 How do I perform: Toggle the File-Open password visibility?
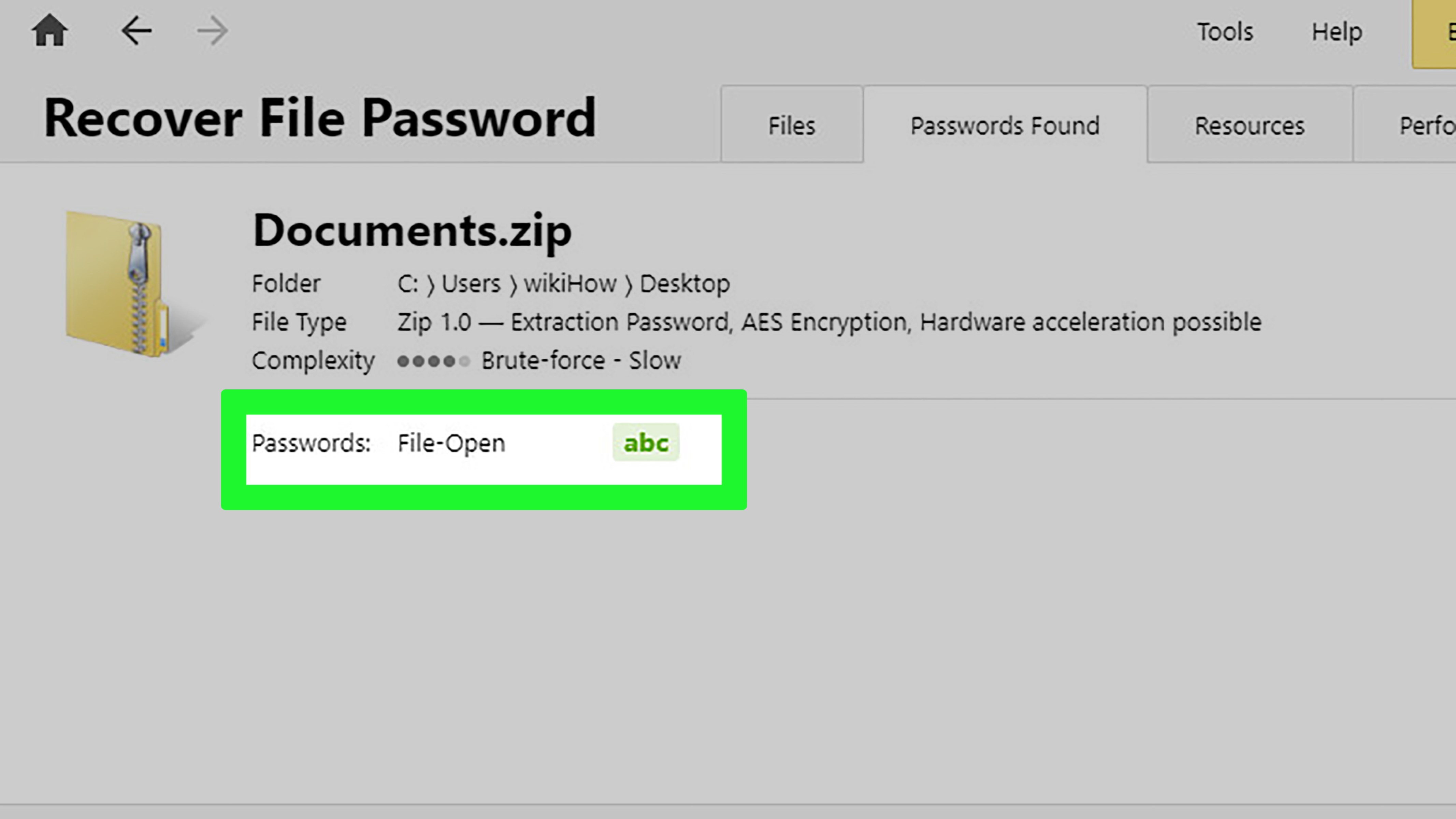tap(644, 443)
